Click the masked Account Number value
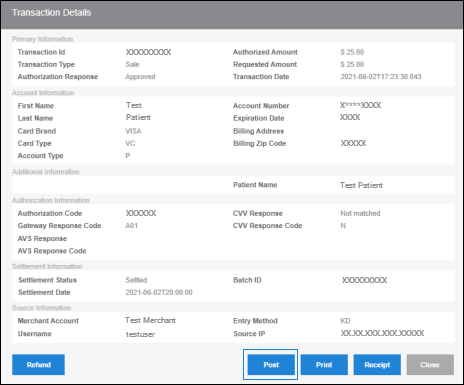 click(x=361, y=105)
